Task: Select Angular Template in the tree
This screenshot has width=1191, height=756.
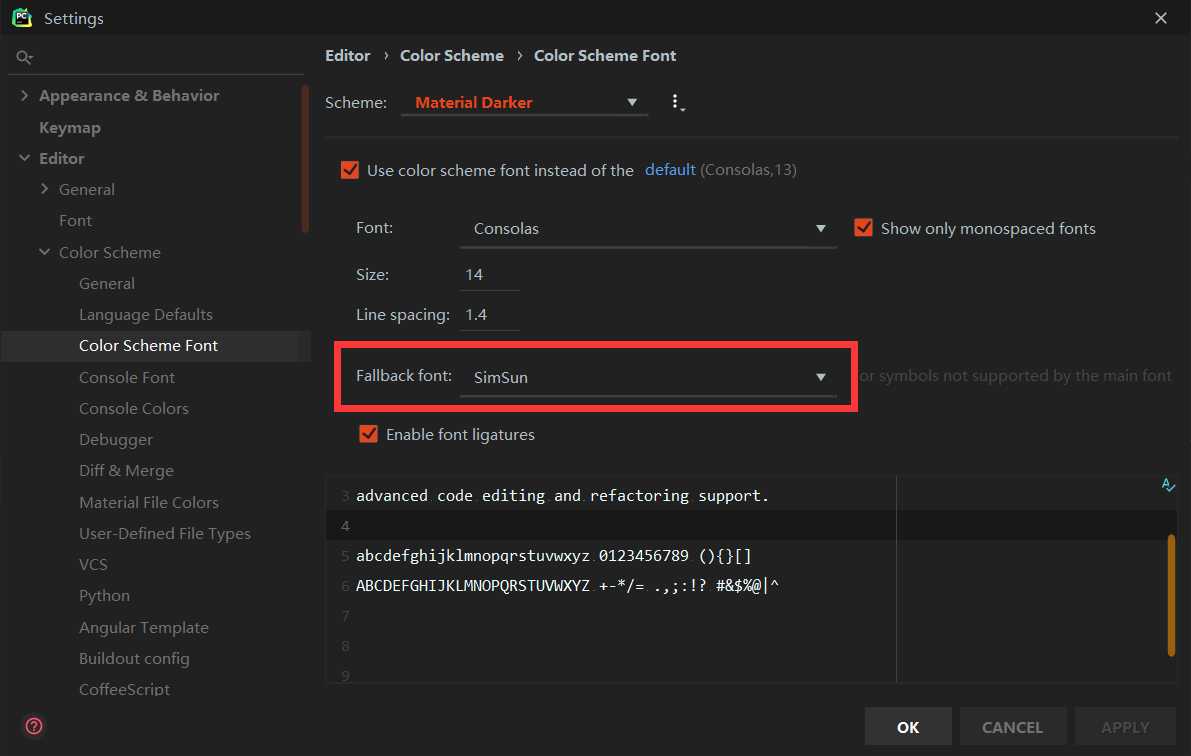Action: point(144,628)
